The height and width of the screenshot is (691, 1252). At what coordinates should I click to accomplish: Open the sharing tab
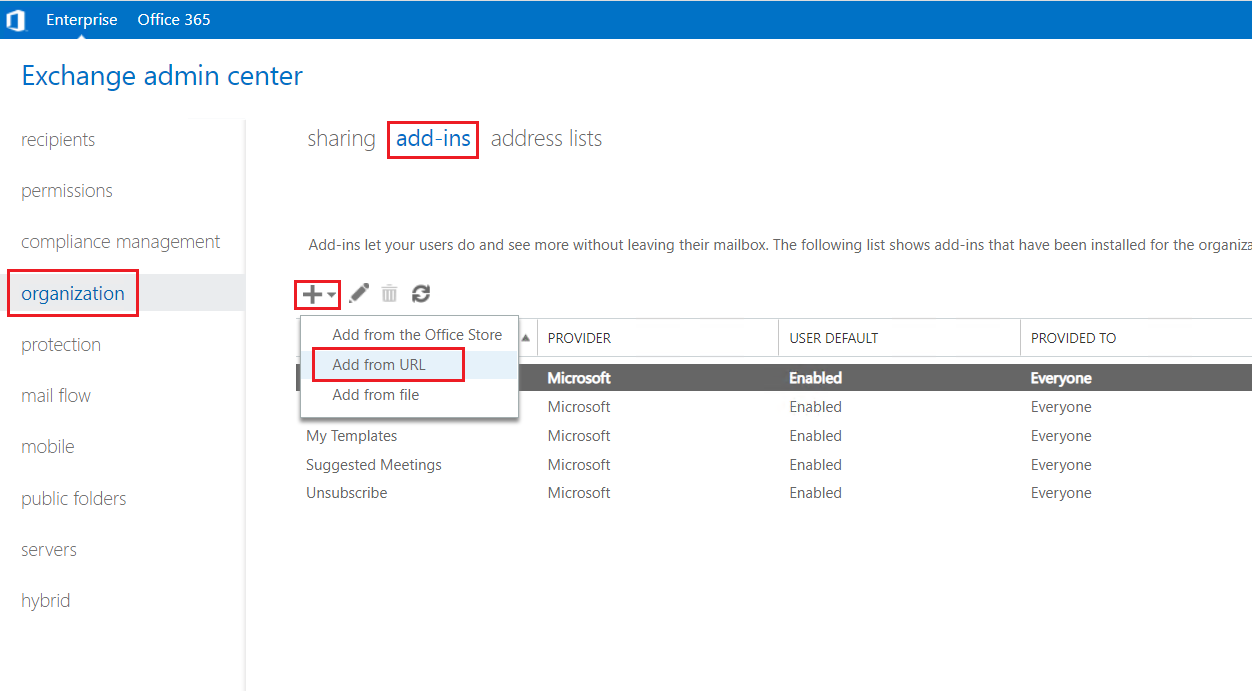pyautogui.click(x=341, y=139)
